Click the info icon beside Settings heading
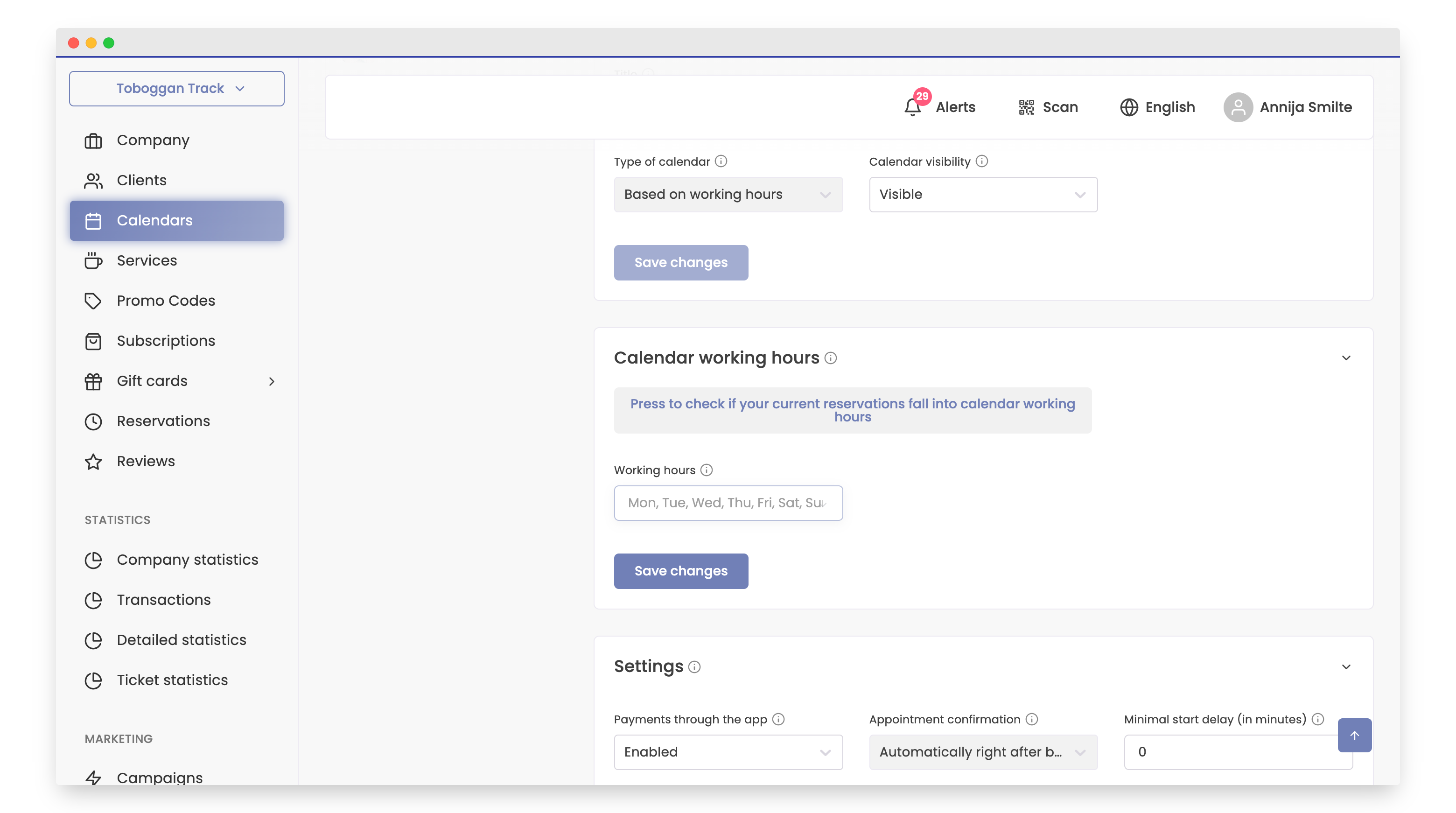This screenshot has height=813, width=1456. 695,667
